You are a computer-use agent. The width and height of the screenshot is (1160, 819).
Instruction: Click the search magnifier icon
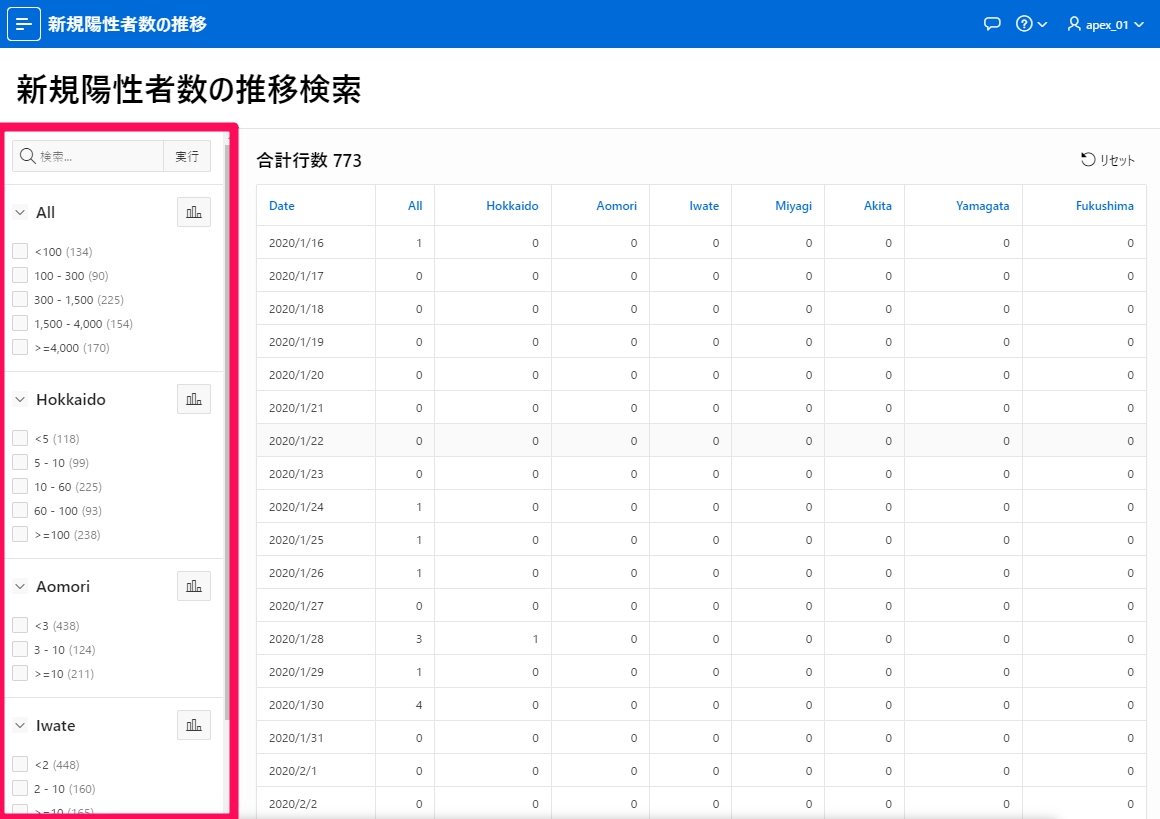point(27,156)
